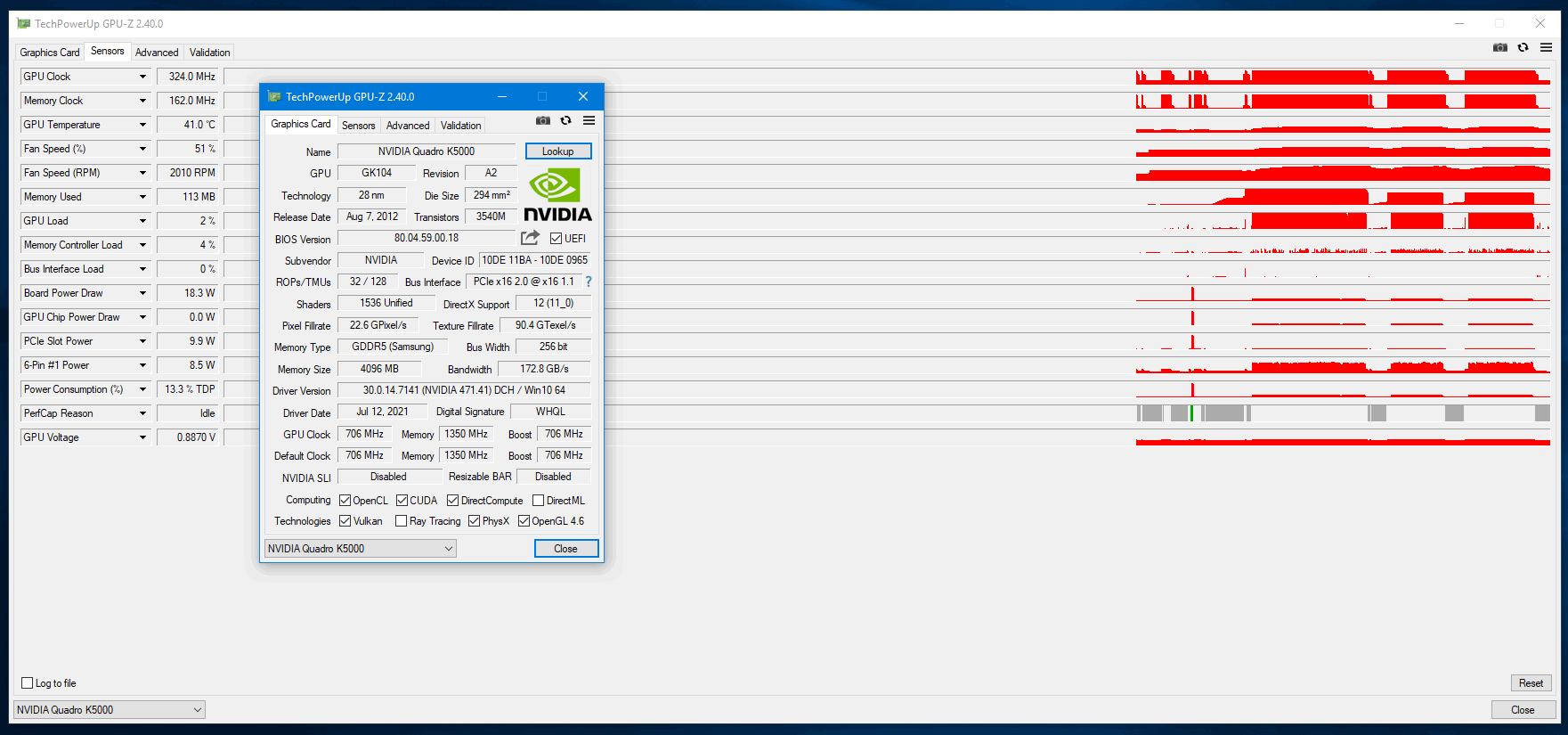Open Memory Clock sensor dropdown arrow
1568x735 pixels.
142,101
